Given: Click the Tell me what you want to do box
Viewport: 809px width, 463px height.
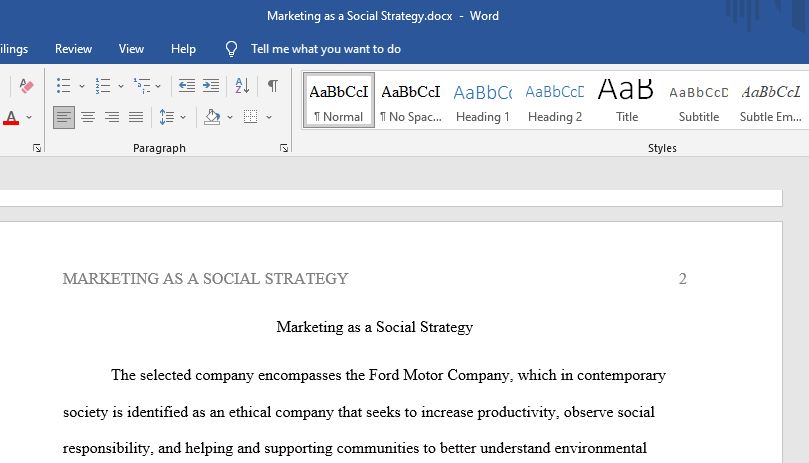Looking at the screenshot, I should [326, 49].
